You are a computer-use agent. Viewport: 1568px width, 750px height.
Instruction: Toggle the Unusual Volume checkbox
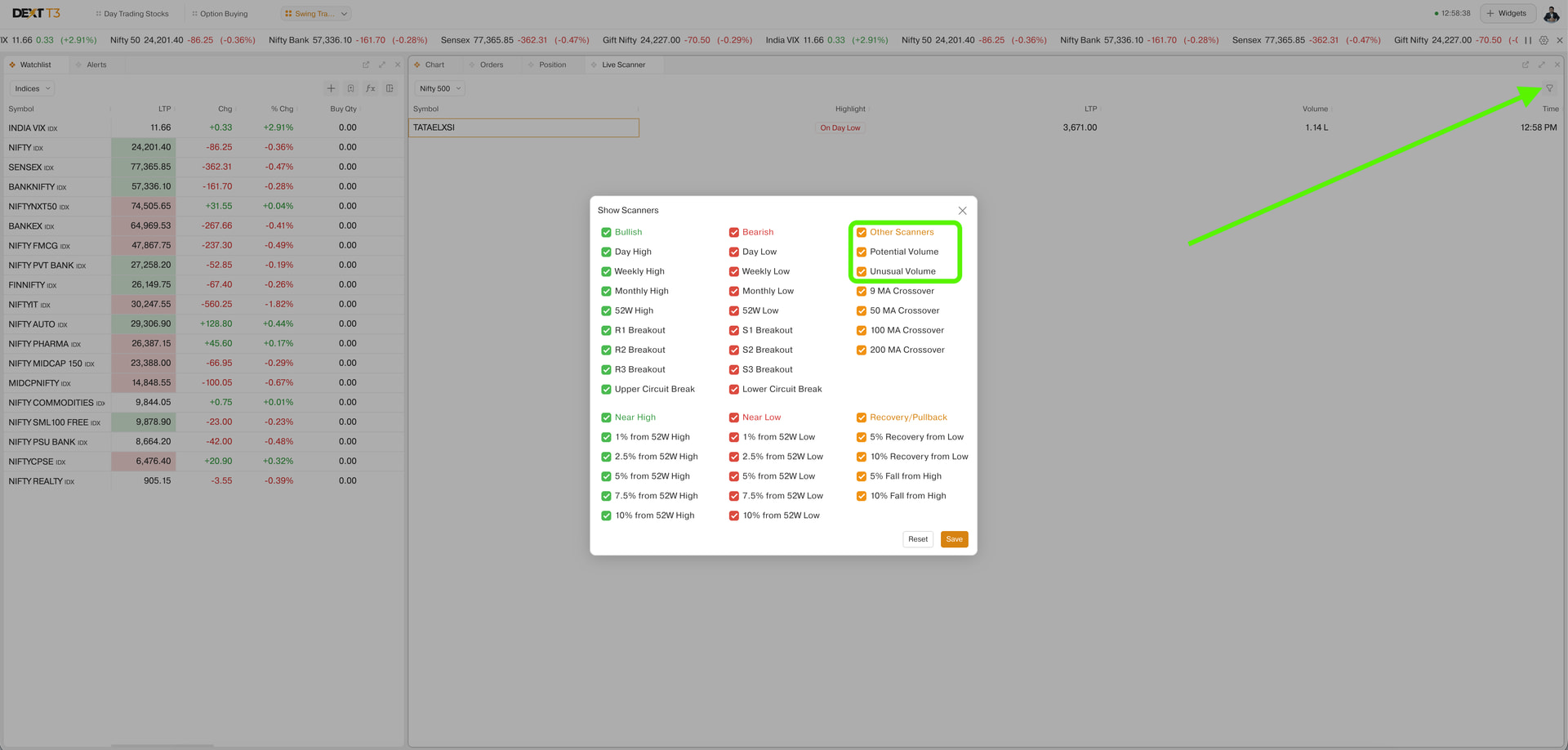coord(862,272)
